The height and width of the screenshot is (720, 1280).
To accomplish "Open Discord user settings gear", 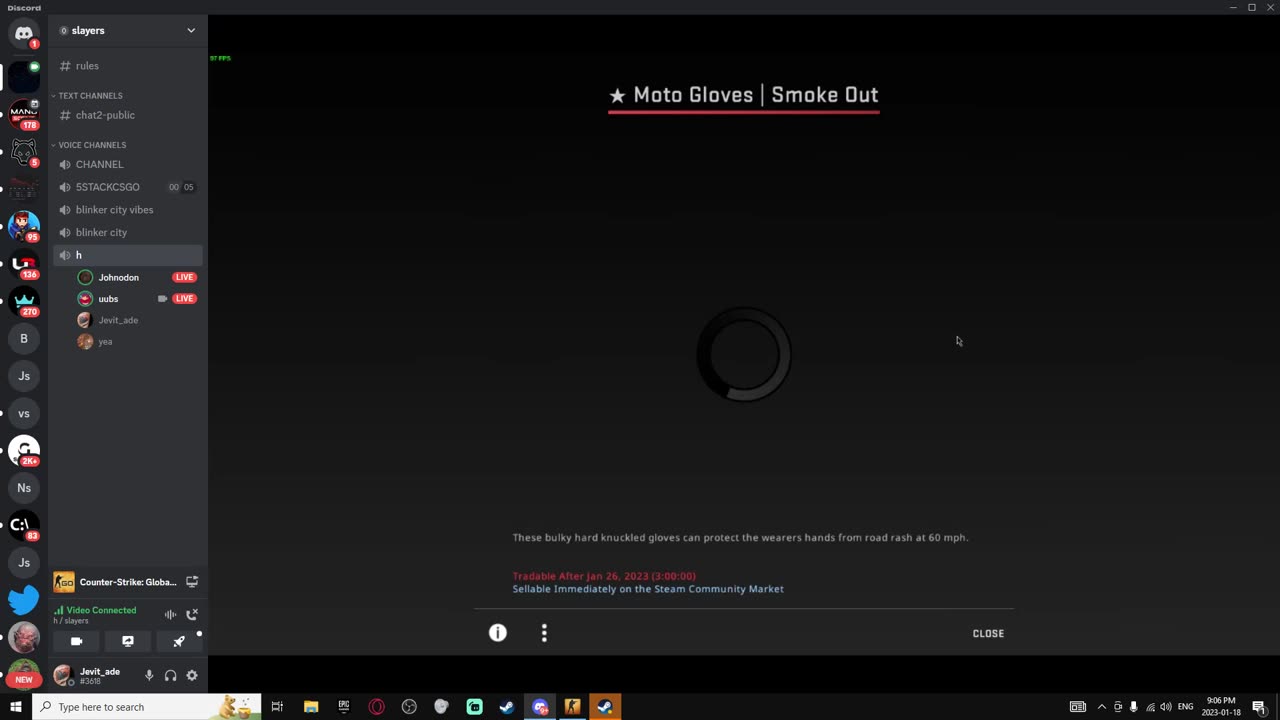I will coord(192,676).
